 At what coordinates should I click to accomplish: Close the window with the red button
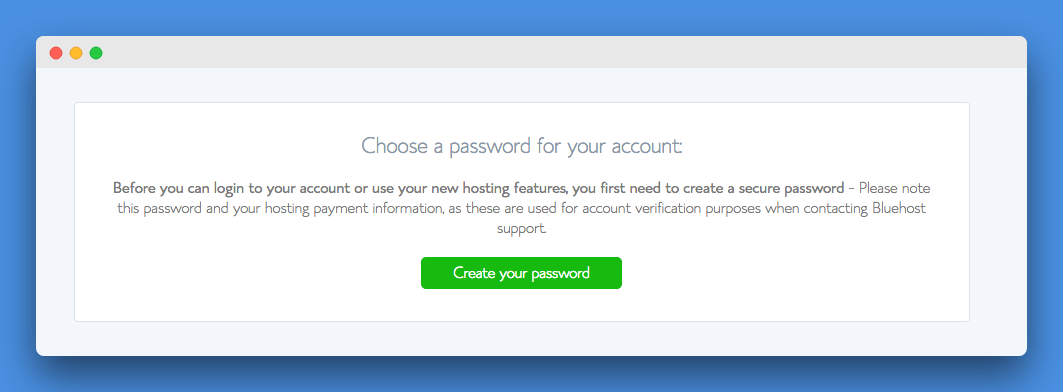point(56,53)
